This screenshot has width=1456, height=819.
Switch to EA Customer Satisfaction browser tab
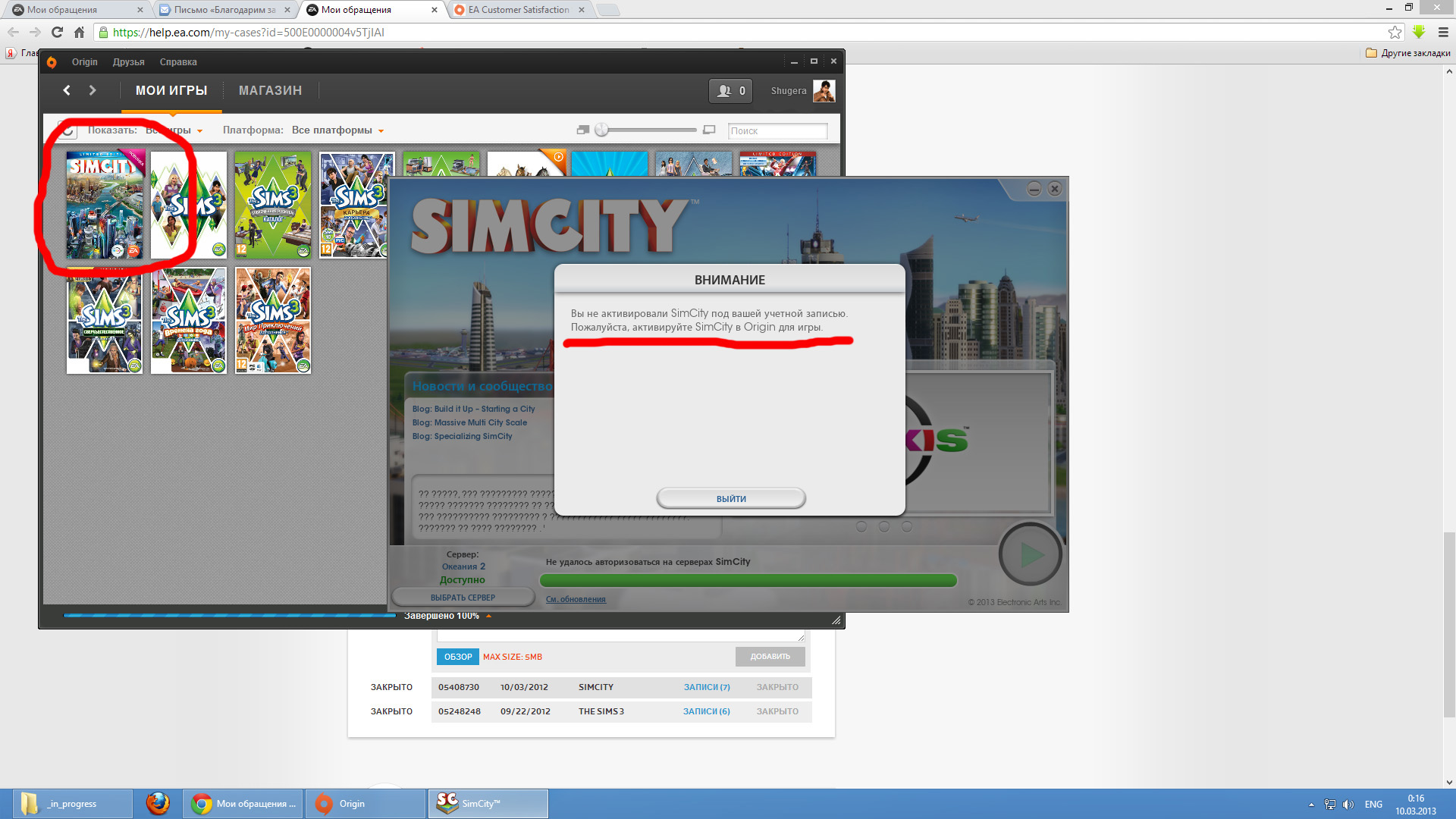pyautogui.click(x=519, y=10)
